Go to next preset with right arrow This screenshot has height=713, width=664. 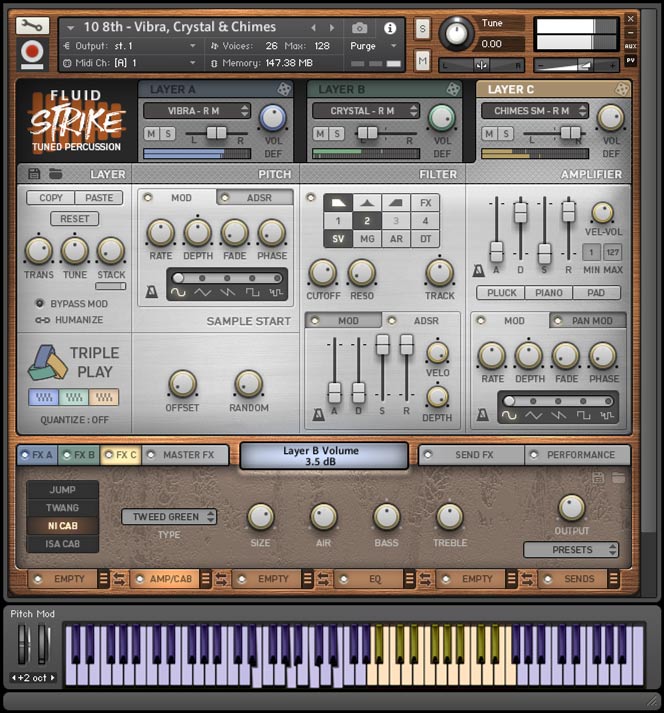coord(332,28)
